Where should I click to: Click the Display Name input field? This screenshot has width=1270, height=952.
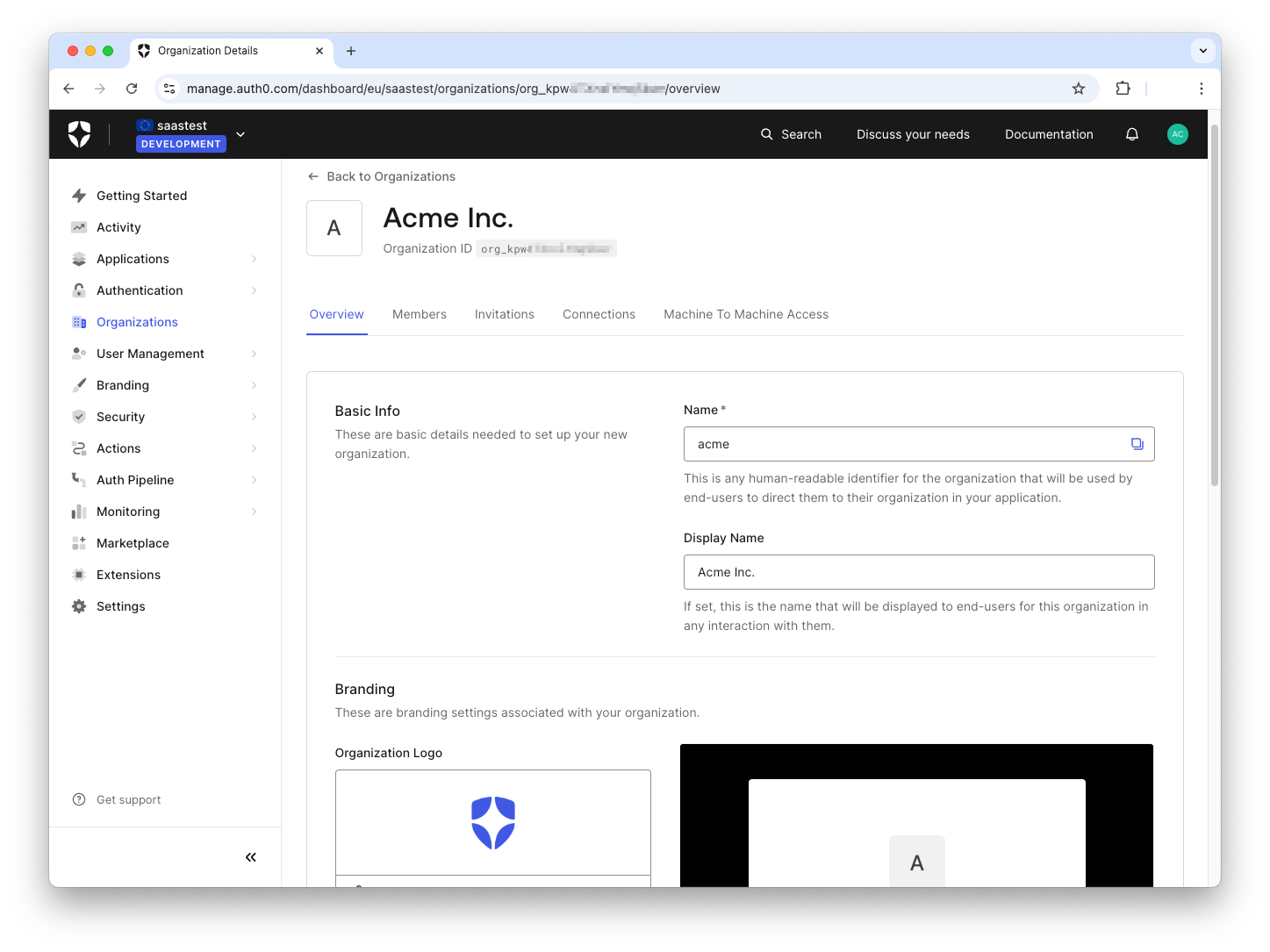tap(919, 572)
